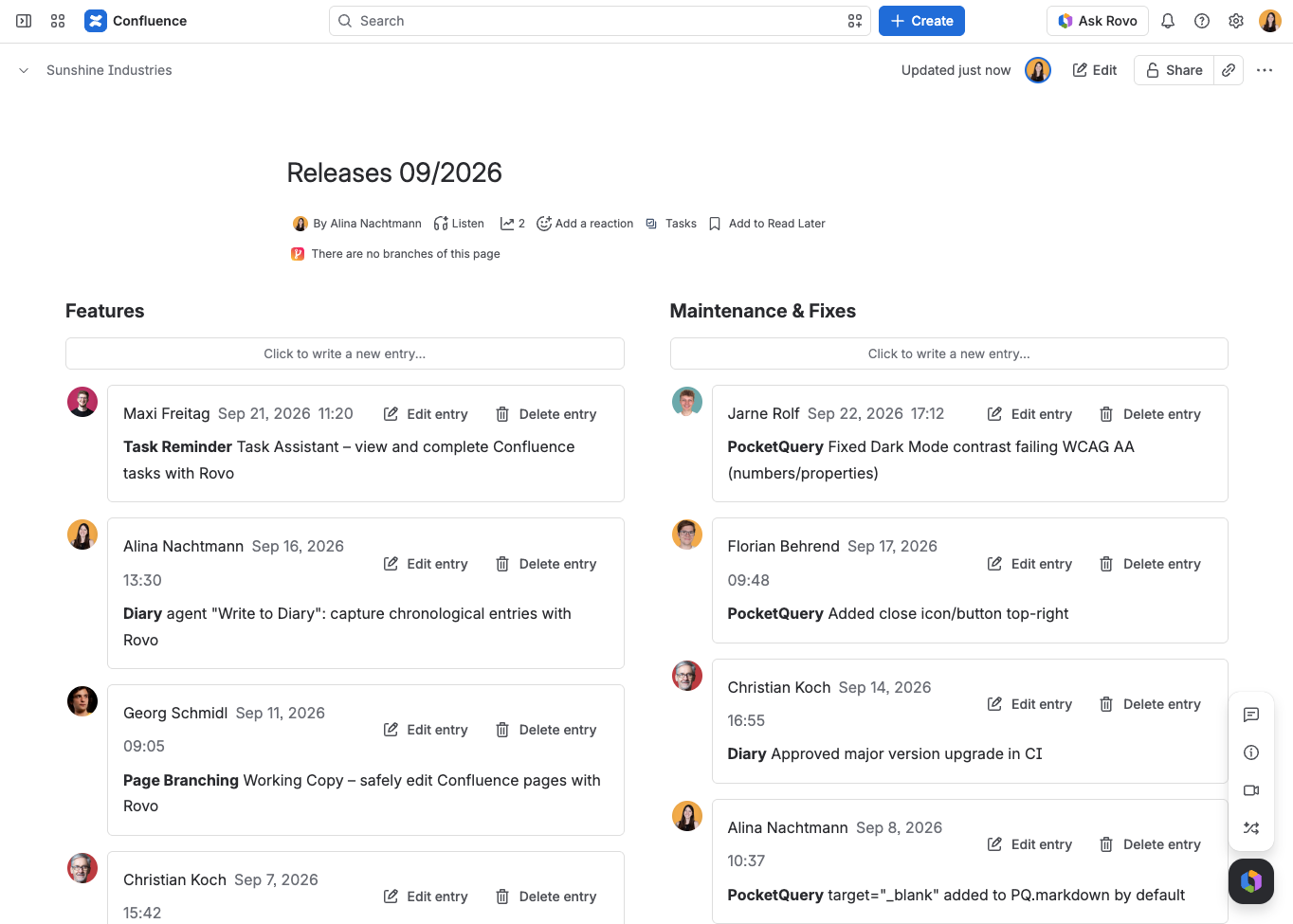This screenshot has height=924, width=1293.
Task: Click the search filter icon in the search bar
Action: 855,21
